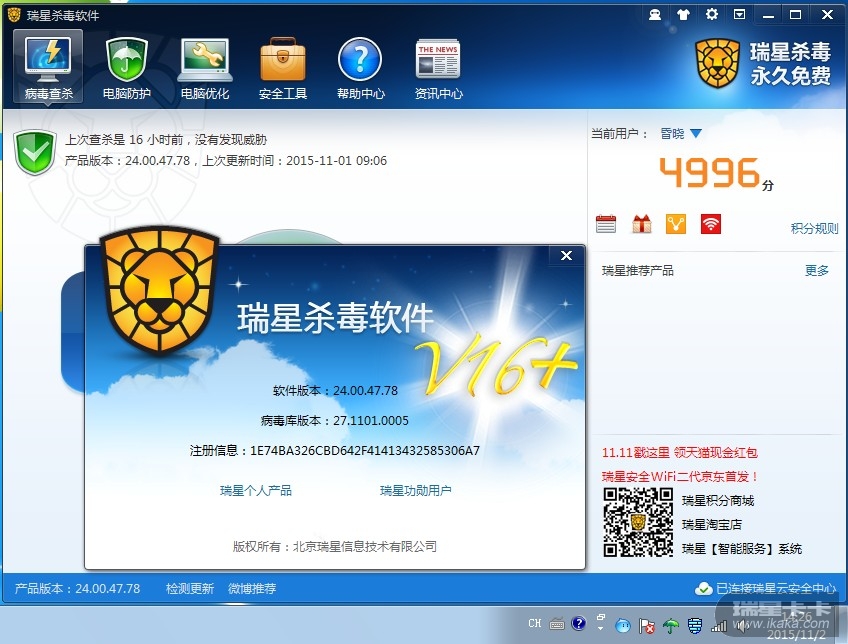Open the 11.11 天猫现金红包 promo link
The height and width of the screenshot is (644, 848).
coord(680,453)
